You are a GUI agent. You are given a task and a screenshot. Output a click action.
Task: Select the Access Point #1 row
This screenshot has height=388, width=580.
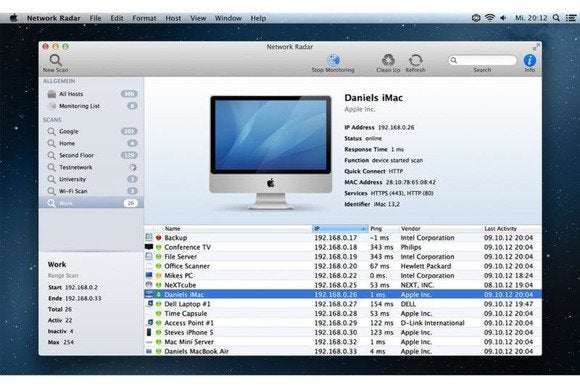click(x=343, y=323)
